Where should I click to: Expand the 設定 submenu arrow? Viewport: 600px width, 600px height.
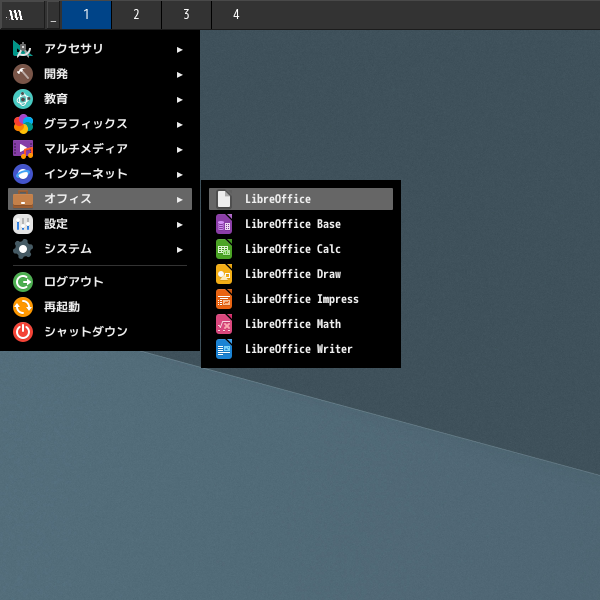coord(180,224)
